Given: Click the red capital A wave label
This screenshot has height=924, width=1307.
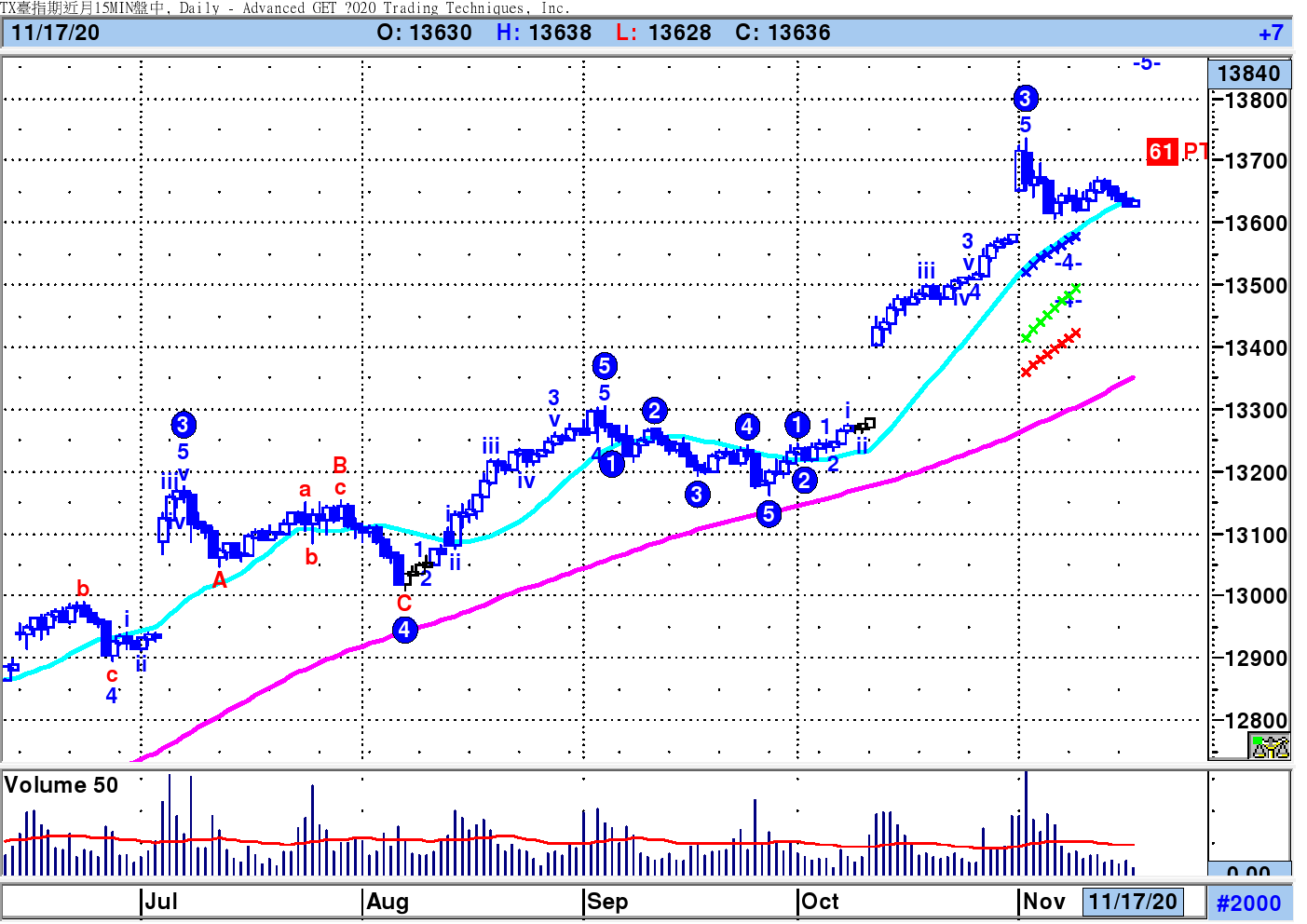Looking at the screenshot, I should (x=219, y=580).
